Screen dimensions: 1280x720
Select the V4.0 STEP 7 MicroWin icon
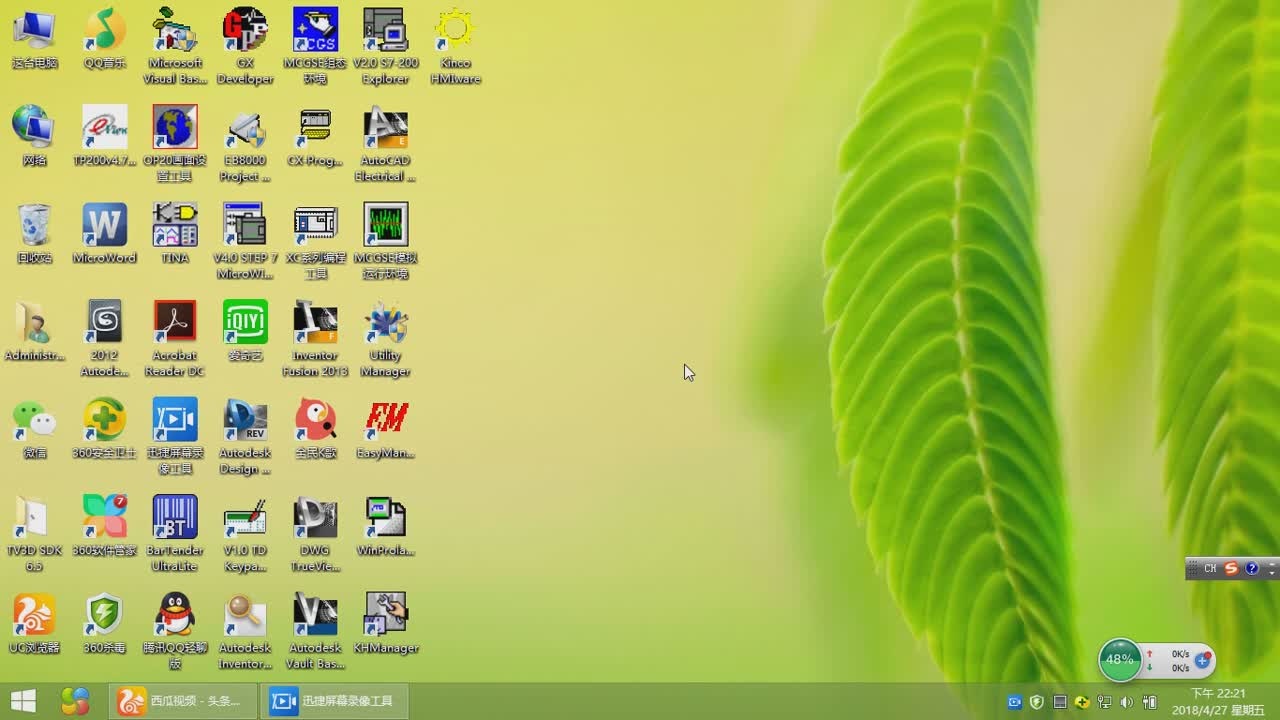point(245,242)
